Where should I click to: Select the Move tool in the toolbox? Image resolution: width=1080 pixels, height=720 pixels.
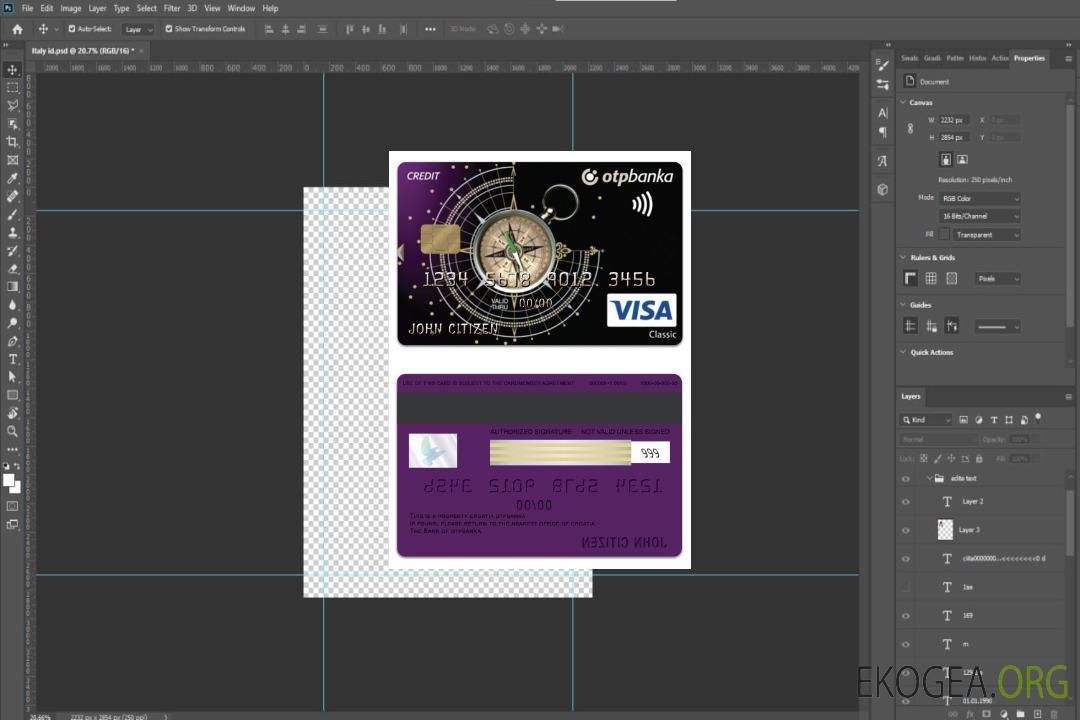12,70
